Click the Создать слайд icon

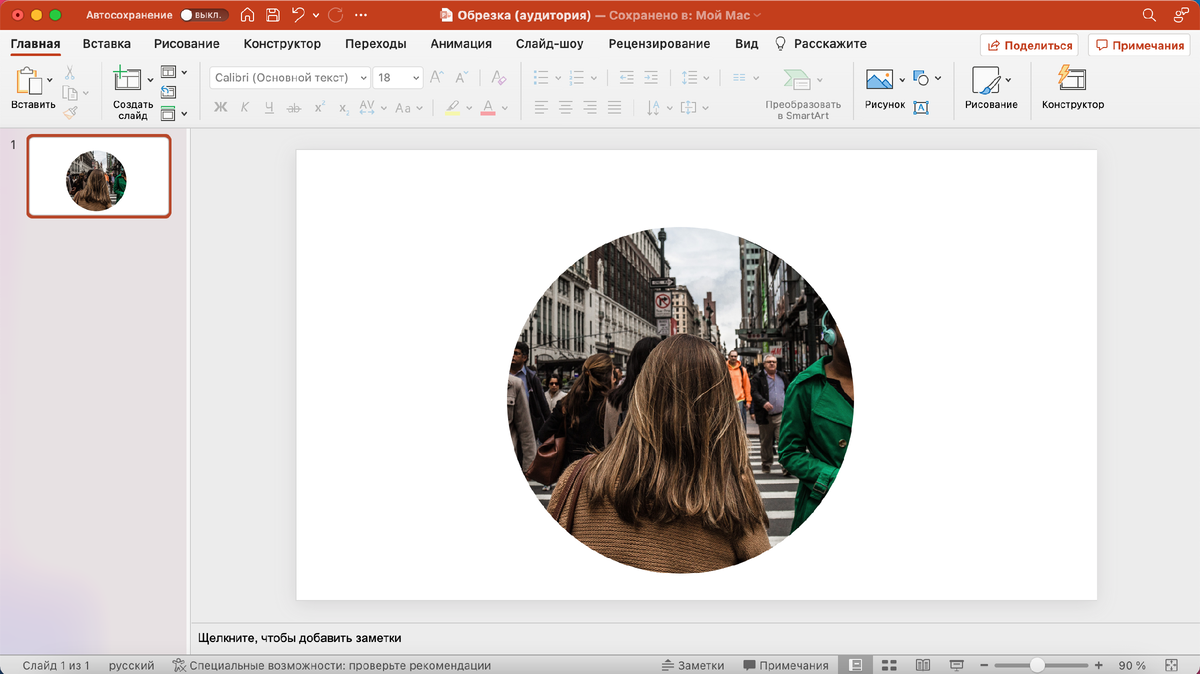point(128,80)
